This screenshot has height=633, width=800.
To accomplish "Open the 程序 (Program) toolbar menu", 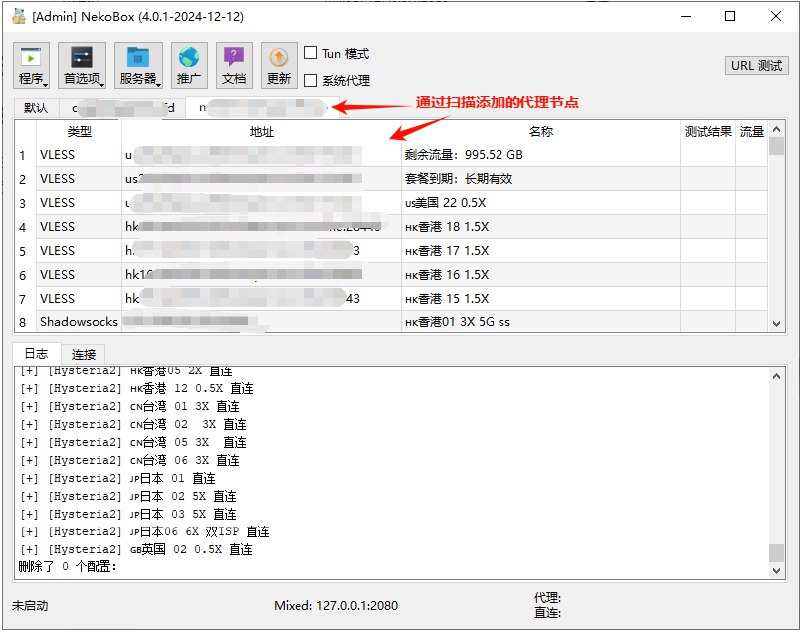I will pos(31,66).
